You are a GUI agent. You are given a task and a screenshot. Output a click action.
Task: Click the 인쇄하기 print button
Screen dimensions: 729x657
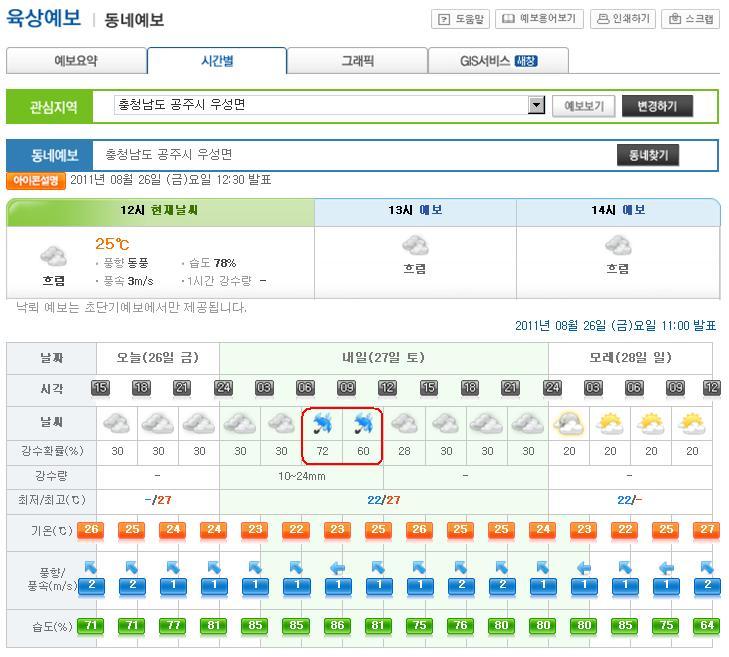click(623, 19)
